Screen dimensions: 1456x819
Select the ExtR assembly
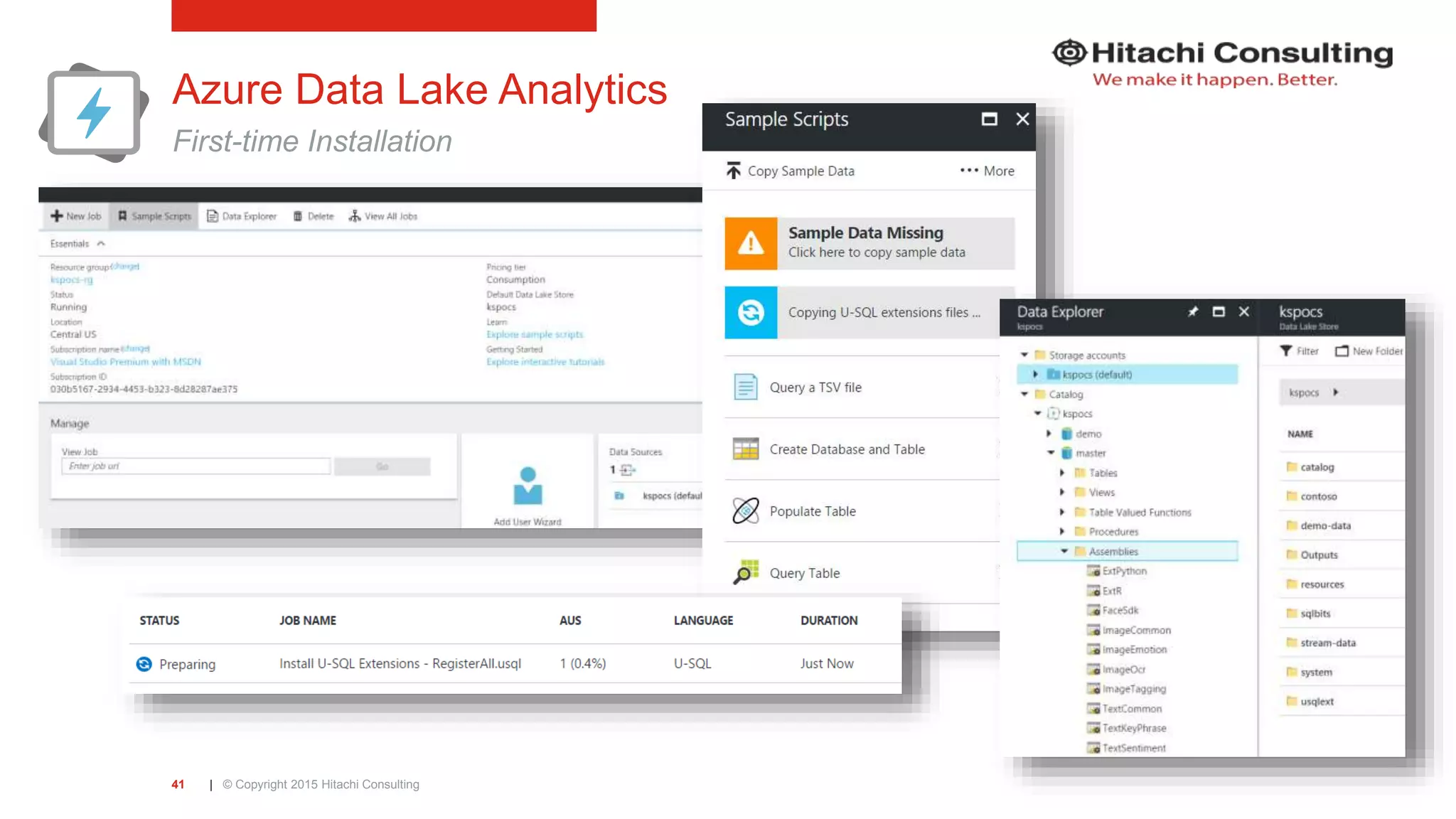point(1105,591)
